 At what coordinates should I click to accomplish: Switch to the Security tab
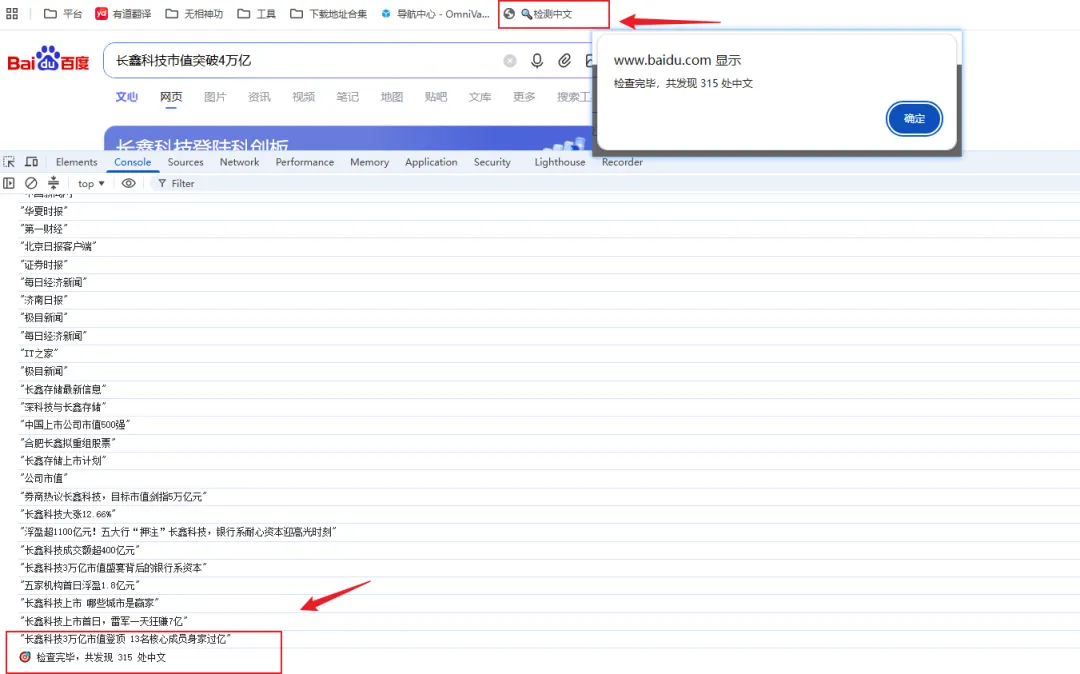492,162
